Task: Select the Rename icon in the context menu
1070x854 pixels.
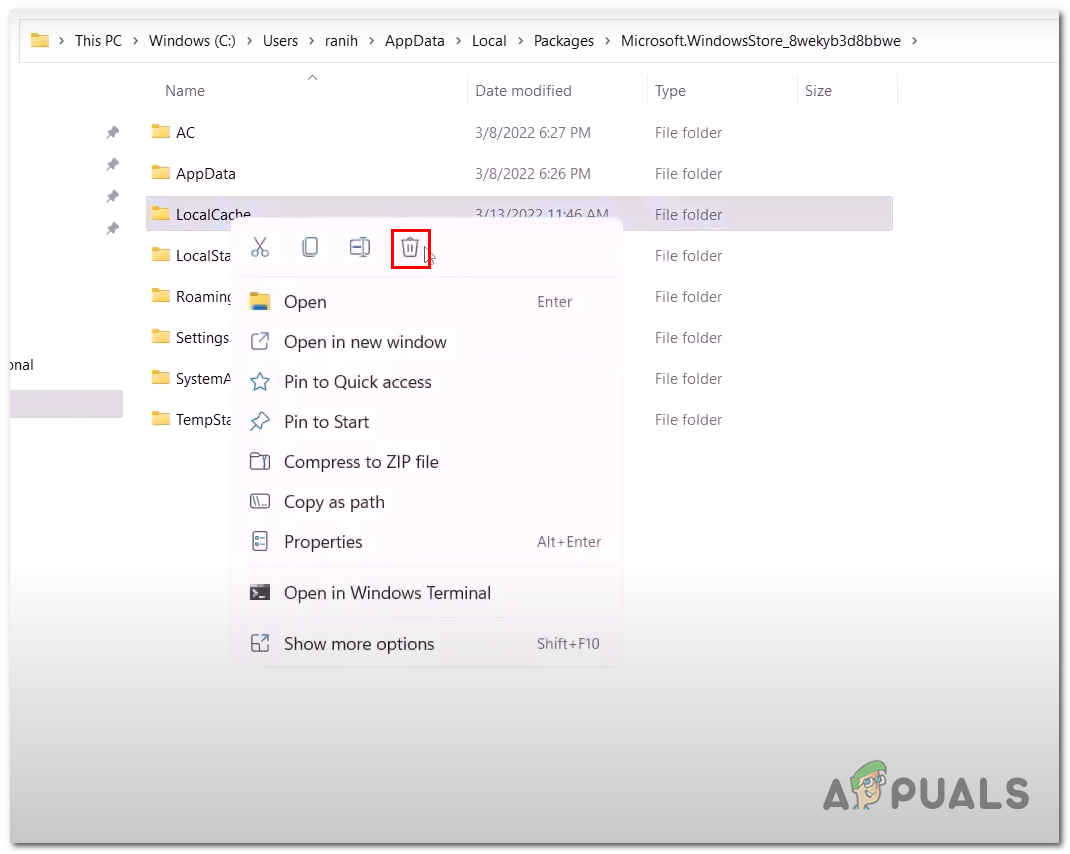Action: coord(360,247)
